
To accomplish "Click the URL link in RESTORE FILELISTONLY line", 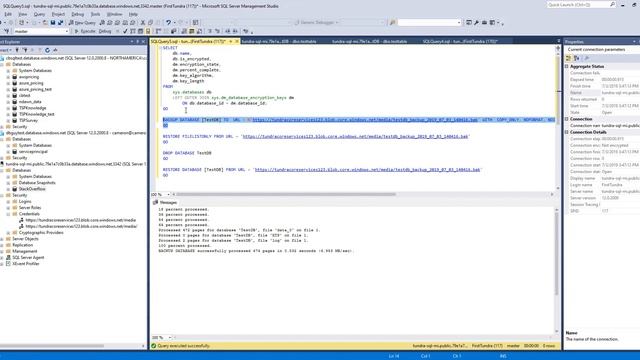I will pos(356,136).
